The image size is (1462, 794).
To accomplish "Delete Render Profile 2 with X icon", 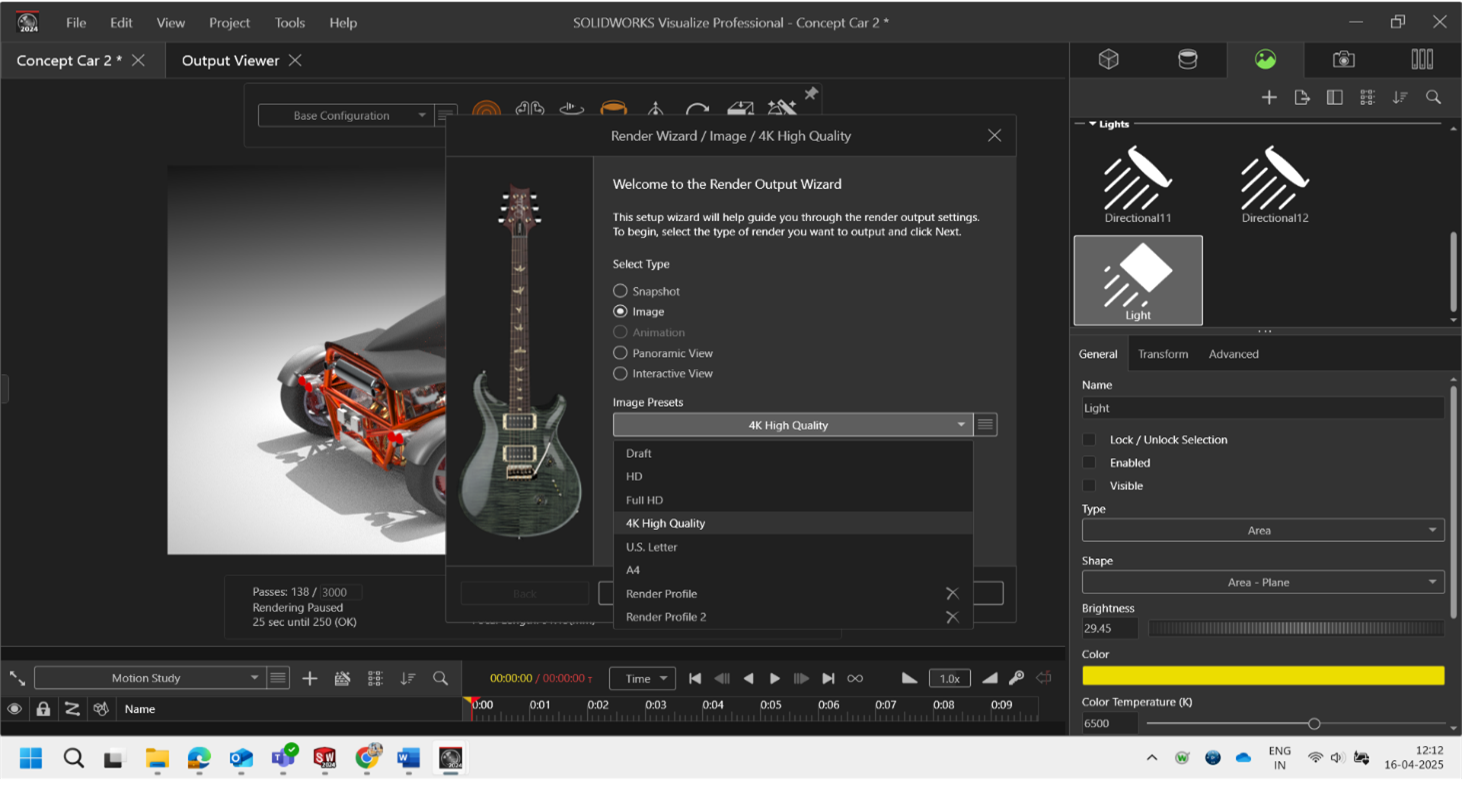I will pos(952,617).
